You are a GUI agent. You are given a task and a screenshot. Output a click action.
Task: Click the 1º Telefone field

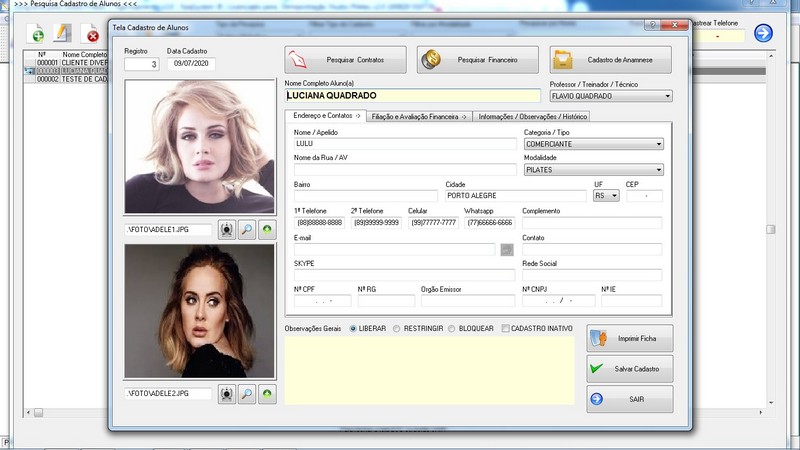click(319, 222)
